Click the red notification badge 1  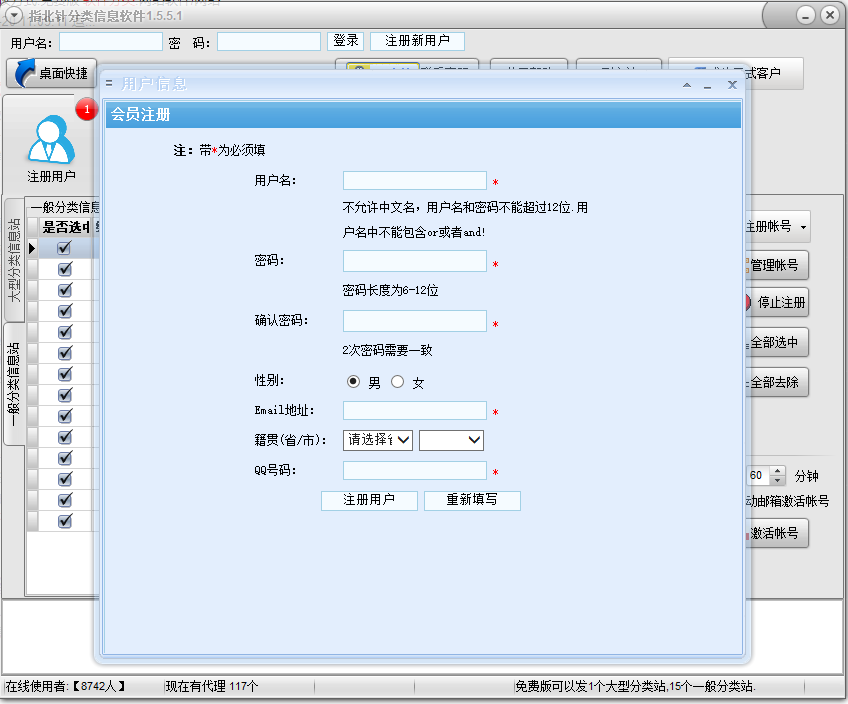coord(87,109)
